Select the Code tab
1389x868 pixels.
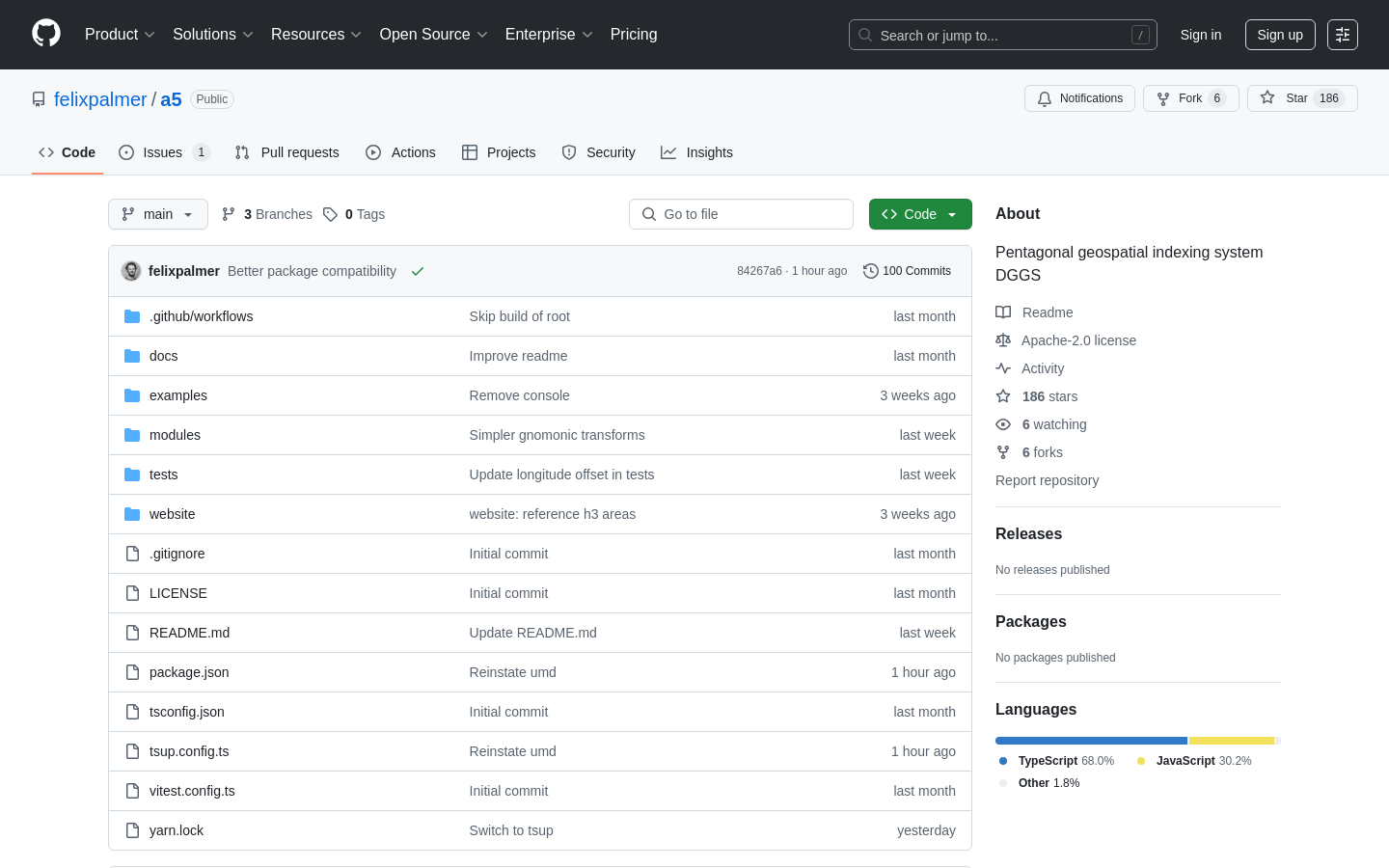point(68,152)
